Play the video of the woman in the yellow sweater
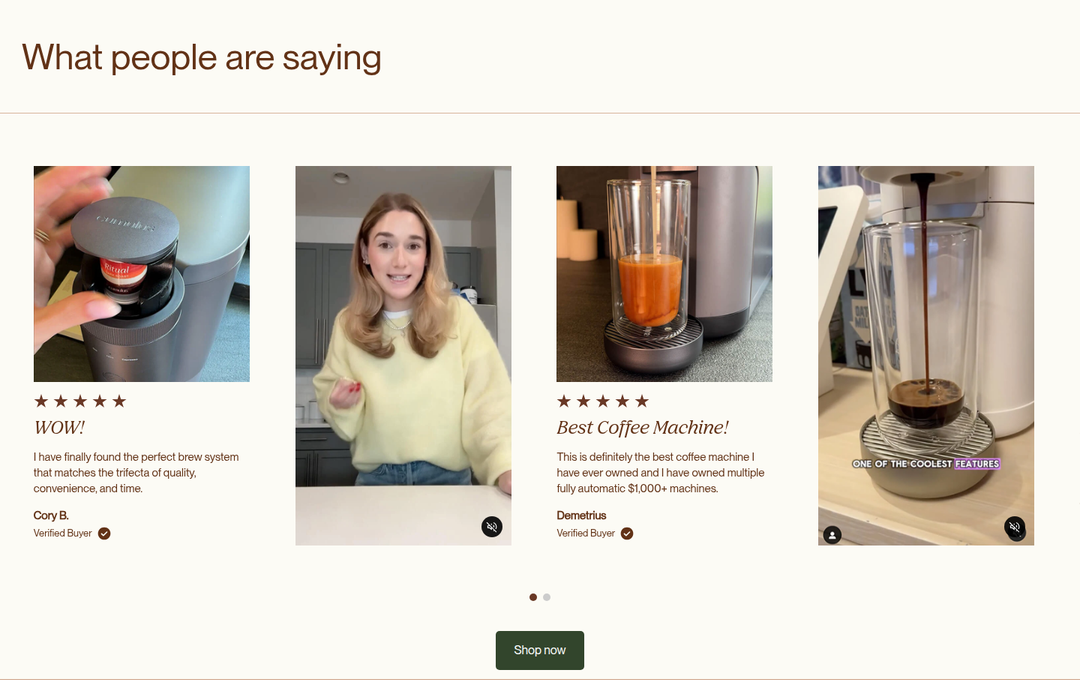 pyautogui.click(x=404, y=356)
